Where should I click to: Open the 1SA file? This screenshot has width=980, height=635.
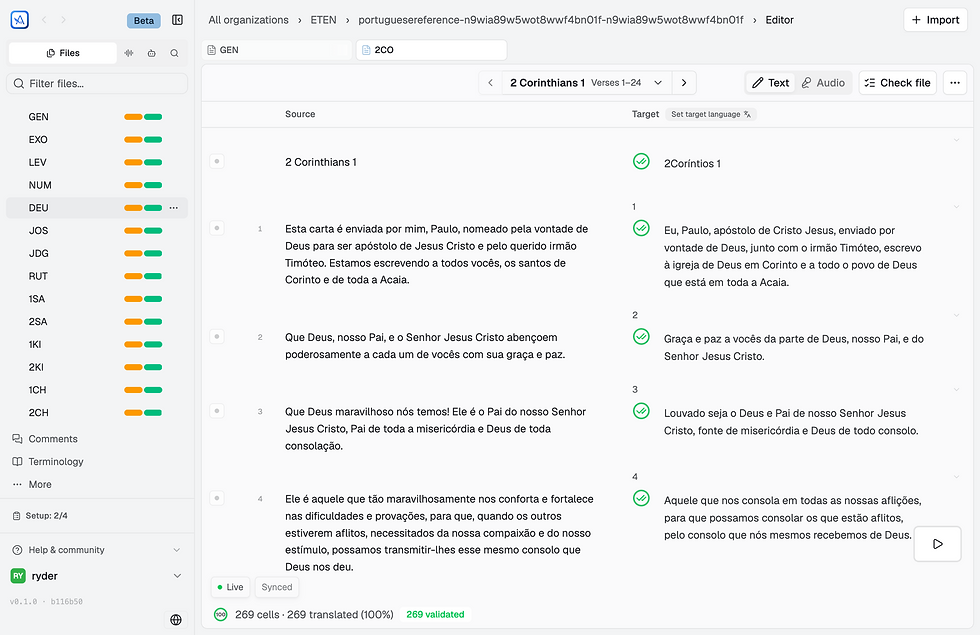(97, 299)
